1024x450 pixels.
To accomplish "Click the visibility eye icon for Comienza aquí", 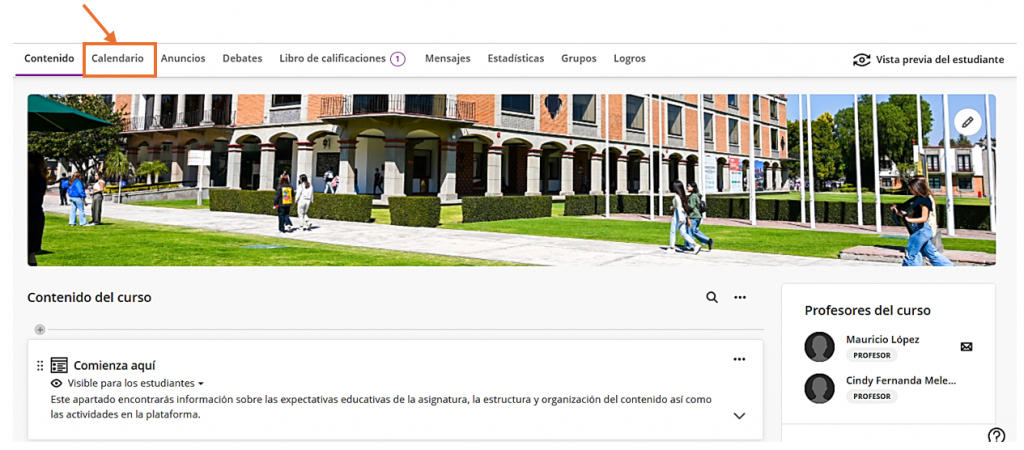I will pos(57,383).
